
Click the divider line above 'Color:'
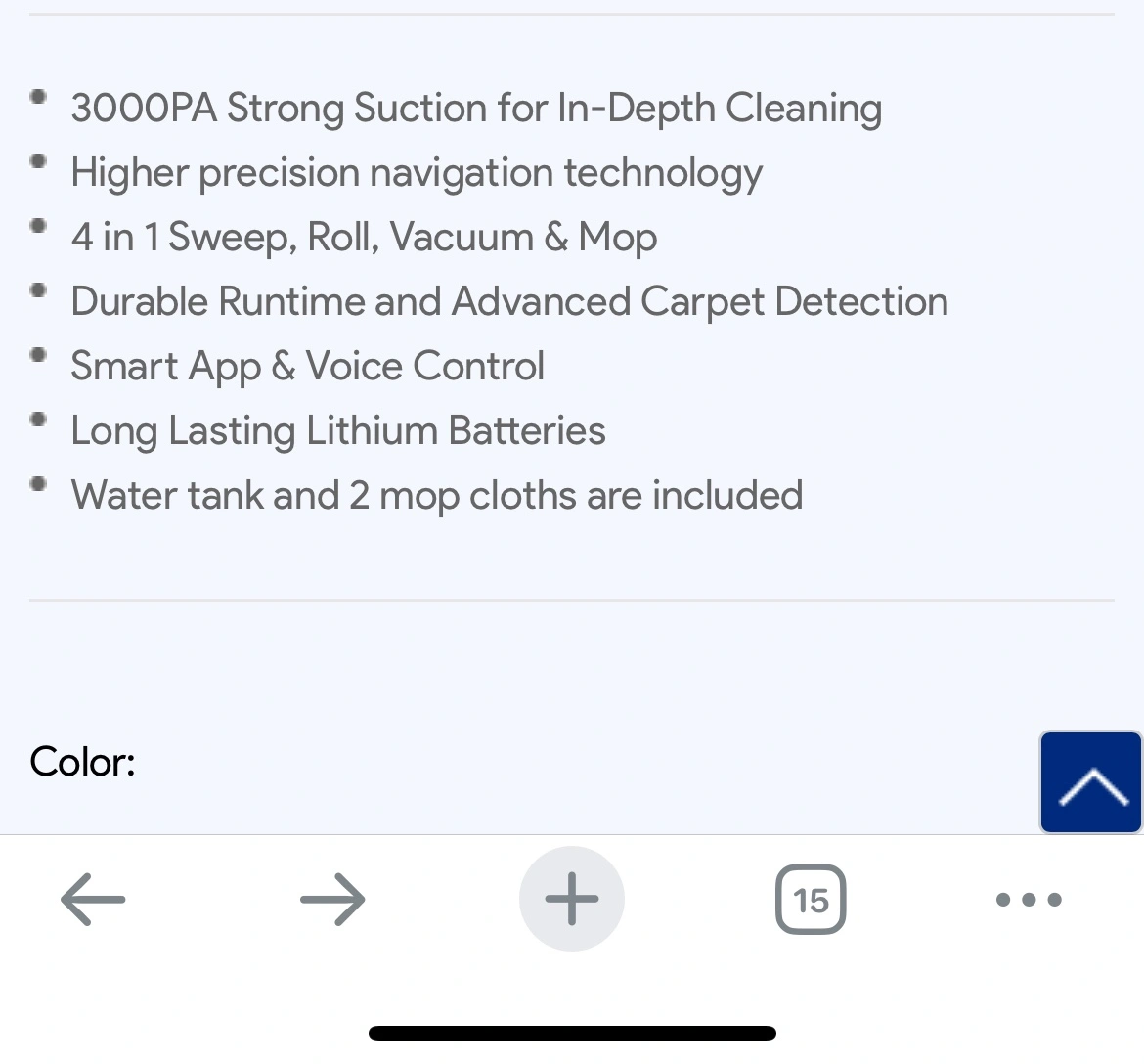click(x=572, y=600)
